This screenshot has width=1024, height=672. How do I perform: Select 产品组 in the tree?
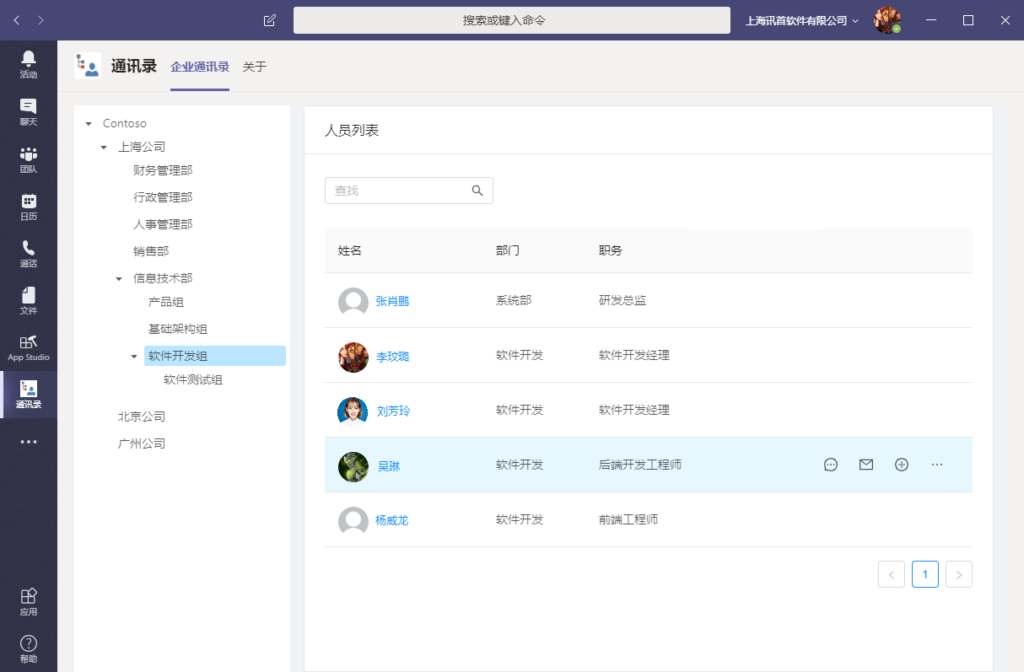pos(166,302)
